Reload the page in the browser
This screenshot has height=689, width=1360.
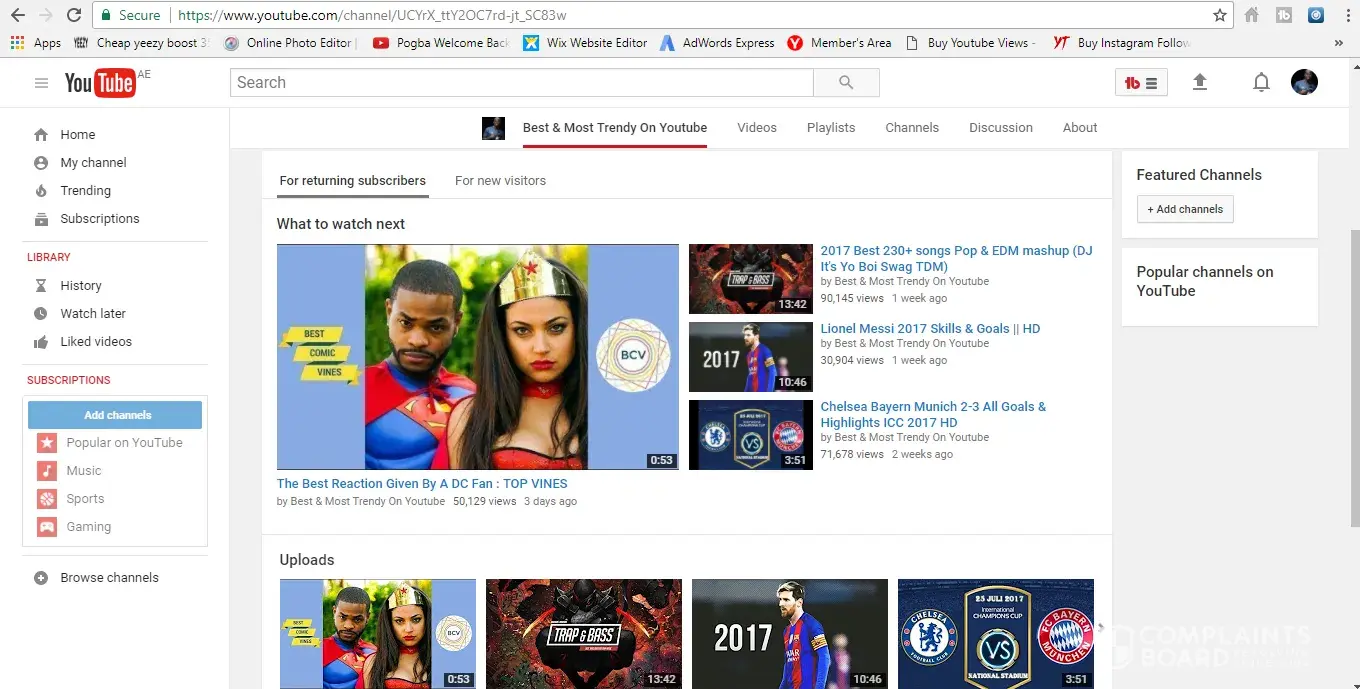click(x=74, y=15)
